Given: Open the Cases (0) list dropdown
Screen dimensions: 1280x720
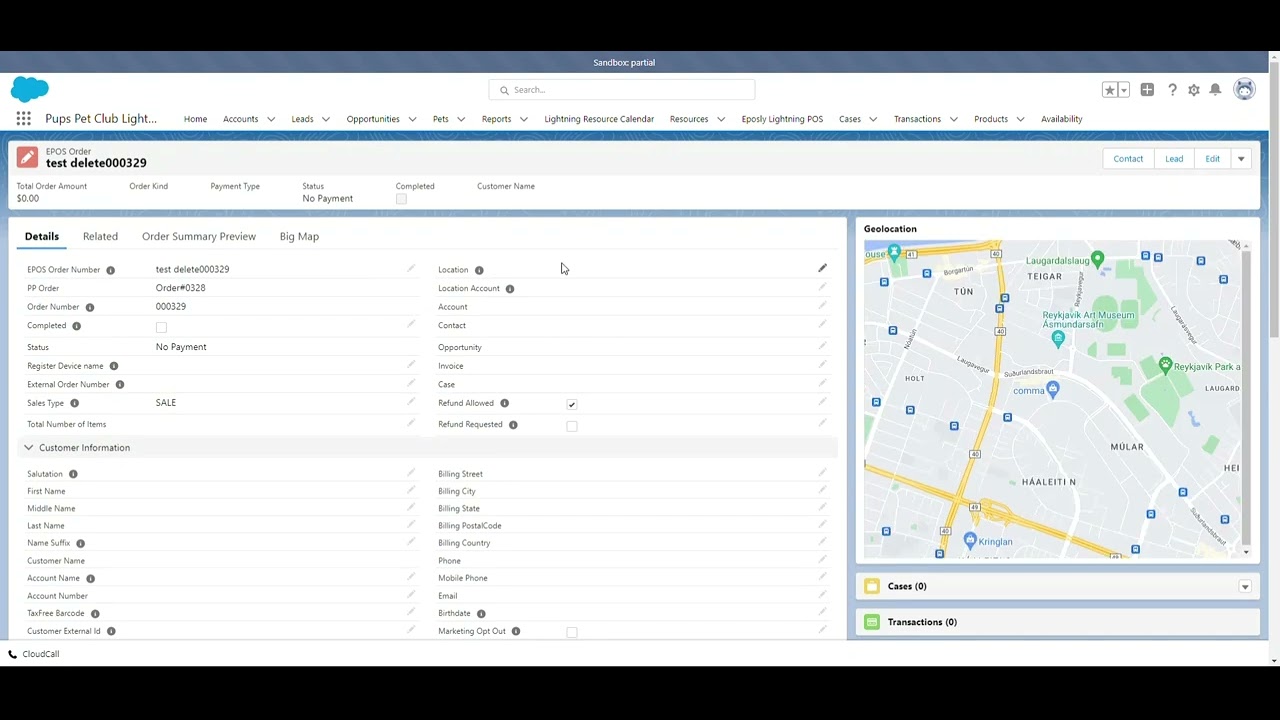Looking at the screenshot, I should (1245, 587).
